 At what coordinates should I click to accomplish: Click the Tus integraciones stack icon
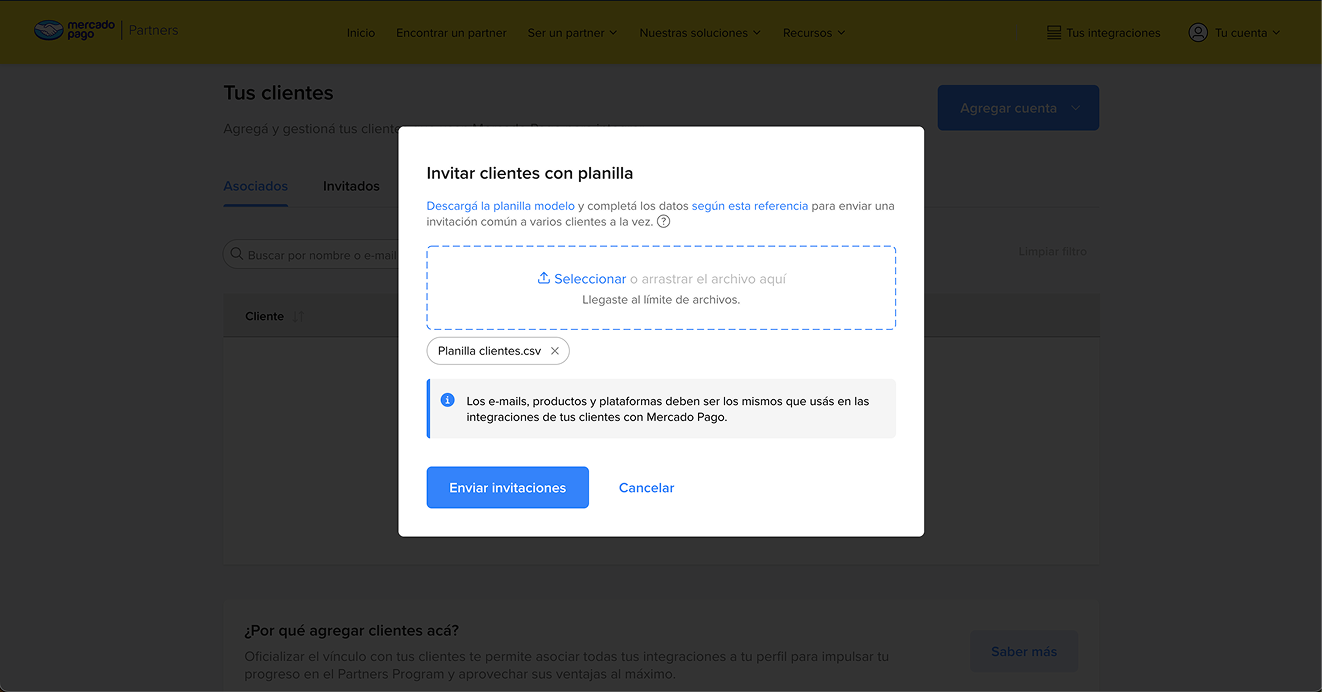tap(1054, 33)
